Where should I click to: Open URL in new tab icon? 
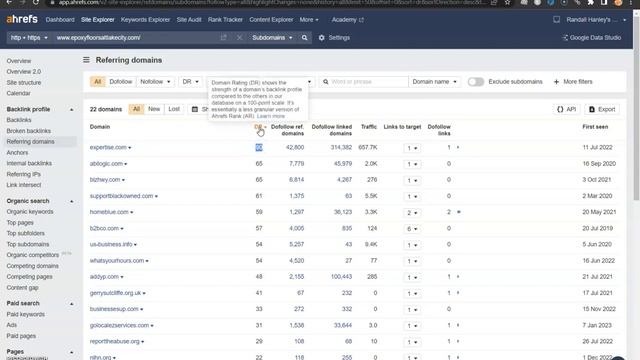click(223, 38)
